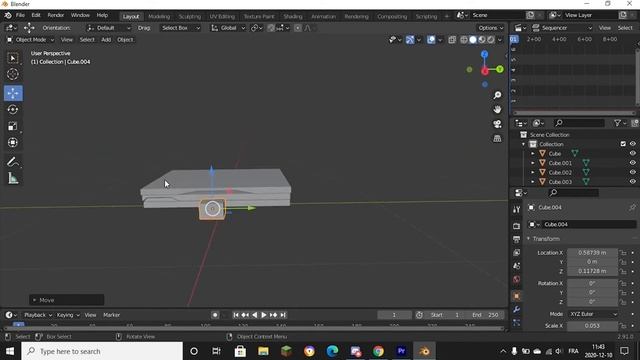The height and width of the screenshot is (360, 640).
Task: Hide Cube.001 in outliner
Action: click(633, 163)
